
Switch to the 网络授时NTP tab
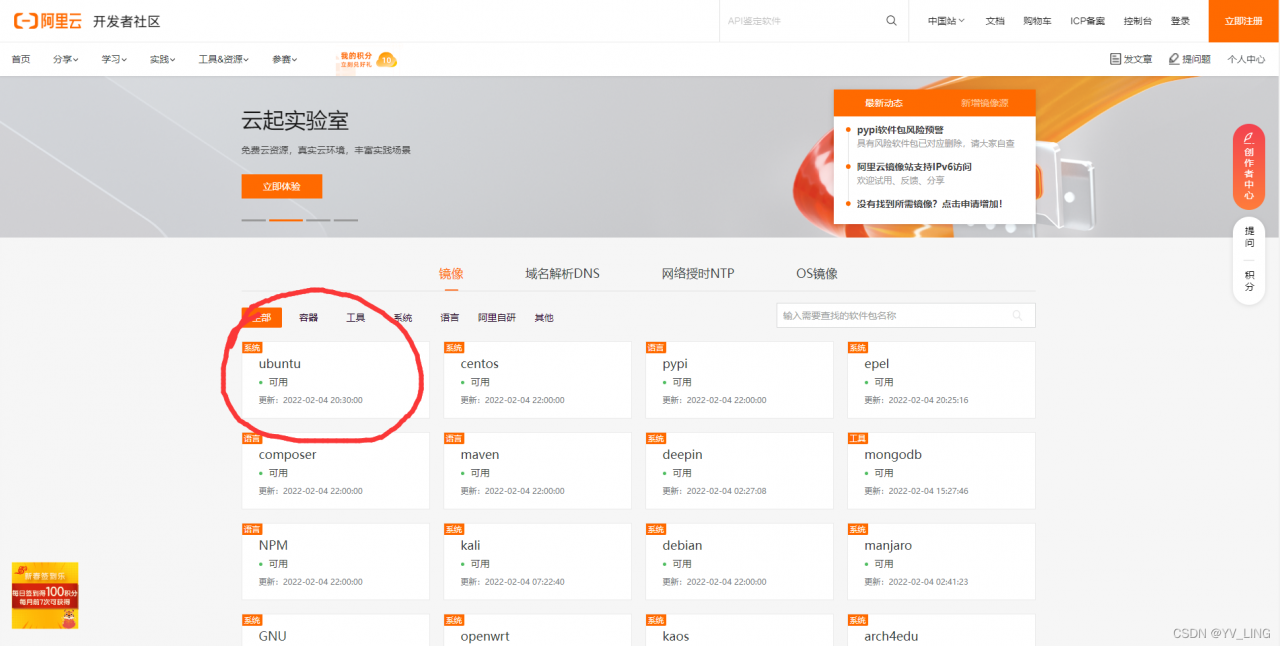[x=698, y=273]
